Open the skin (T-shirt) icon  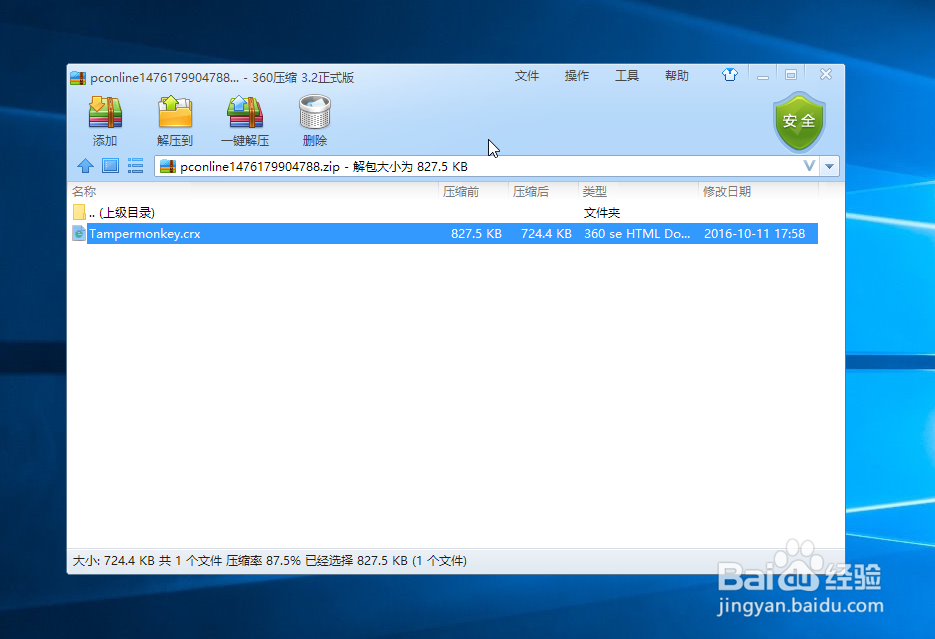click(x=730, y=75)
